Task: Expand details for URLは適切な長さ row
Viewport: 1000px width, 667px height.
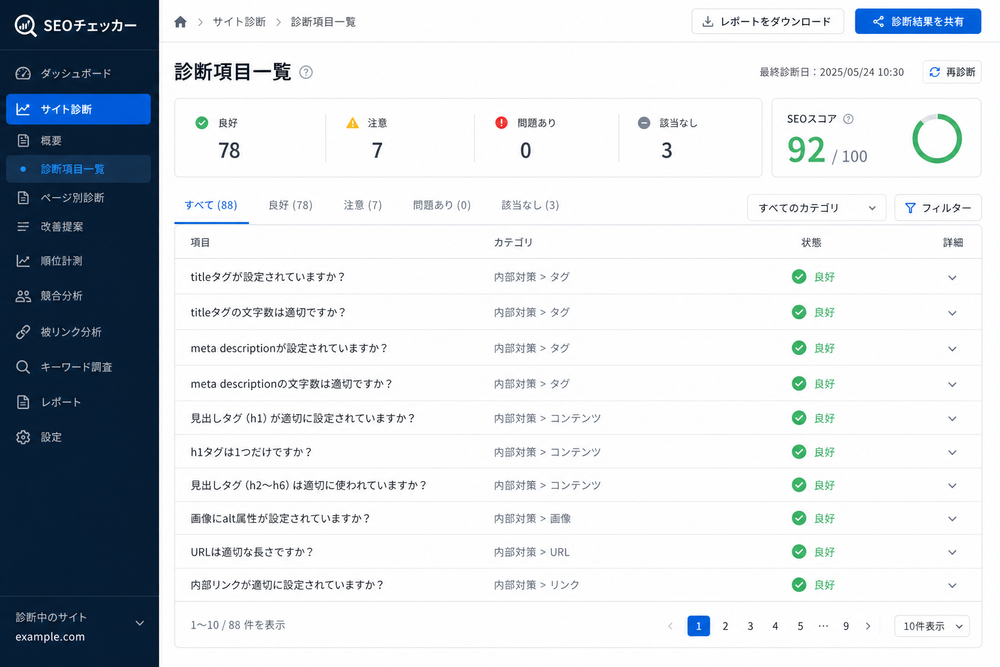Action: tap(952, 553)
